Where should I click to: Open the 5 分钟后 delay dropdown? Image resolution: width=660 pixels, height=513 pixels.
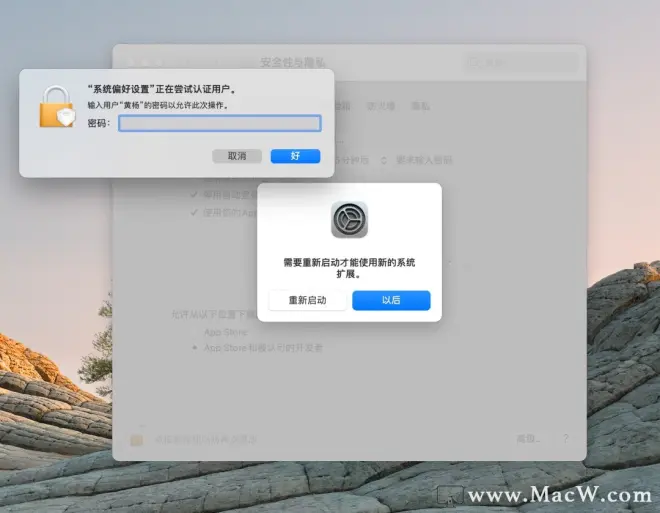361,160
